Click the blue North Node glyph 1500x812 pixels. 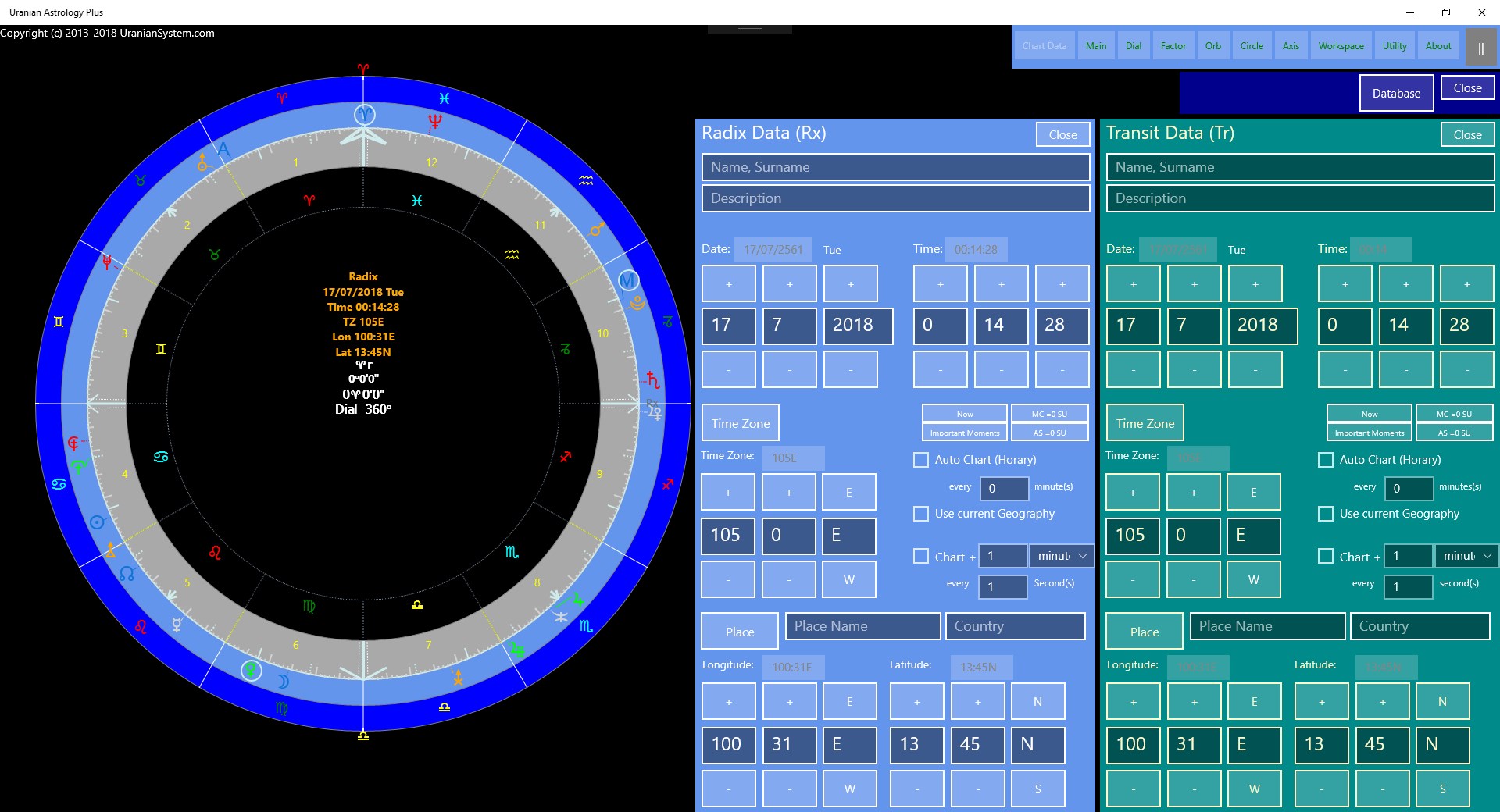coord(127,574)
